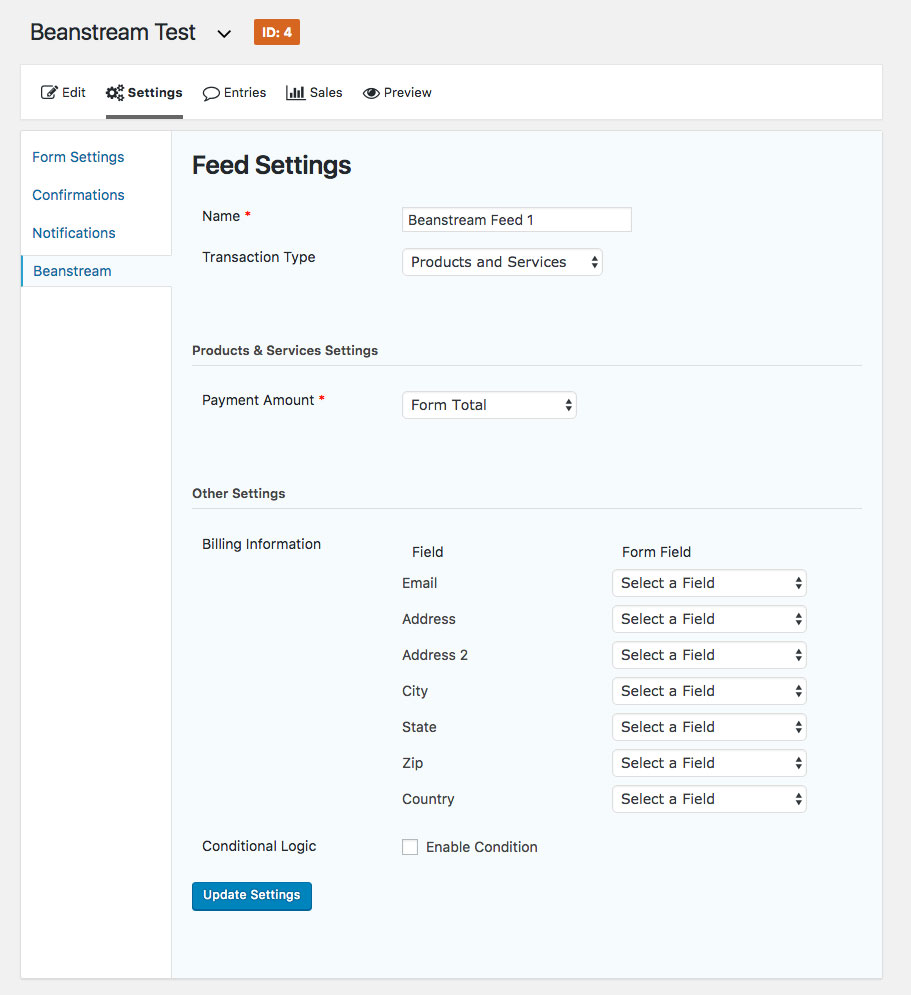The width and height of the screenshot is (911, 995).
Task: Open the Country field mapping dropdown
Action: click(709, 799)
